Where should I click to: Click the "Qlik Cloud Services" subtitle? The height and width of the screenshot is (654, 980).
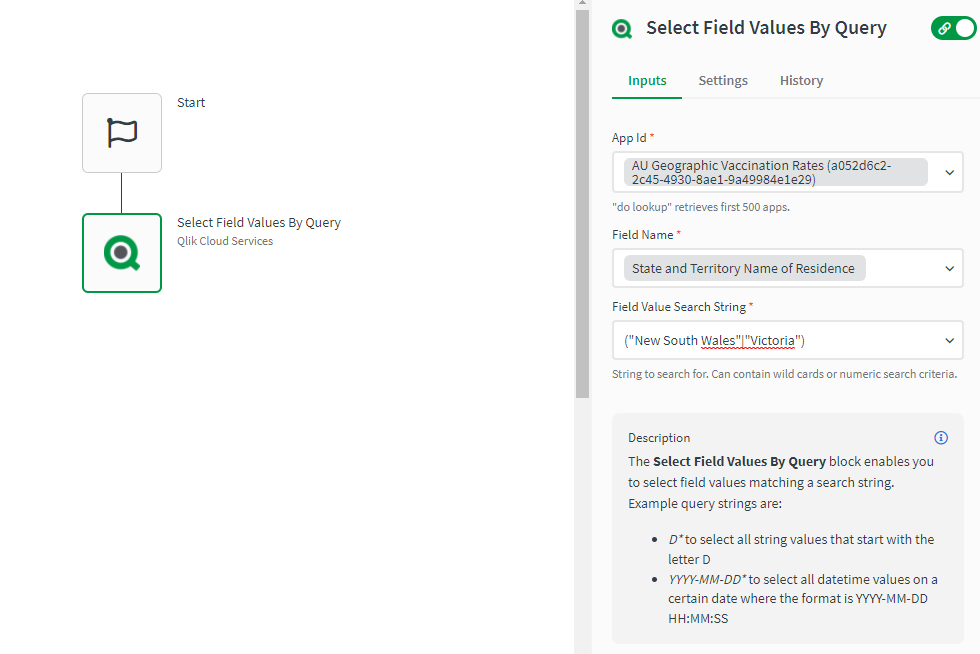pos(225,241)
